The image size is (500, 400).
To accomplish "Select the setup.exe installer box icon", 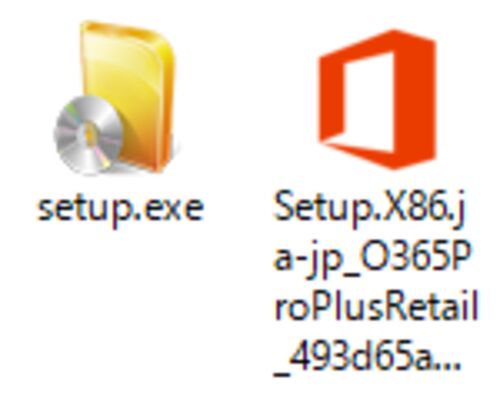I will pos(115,98).
